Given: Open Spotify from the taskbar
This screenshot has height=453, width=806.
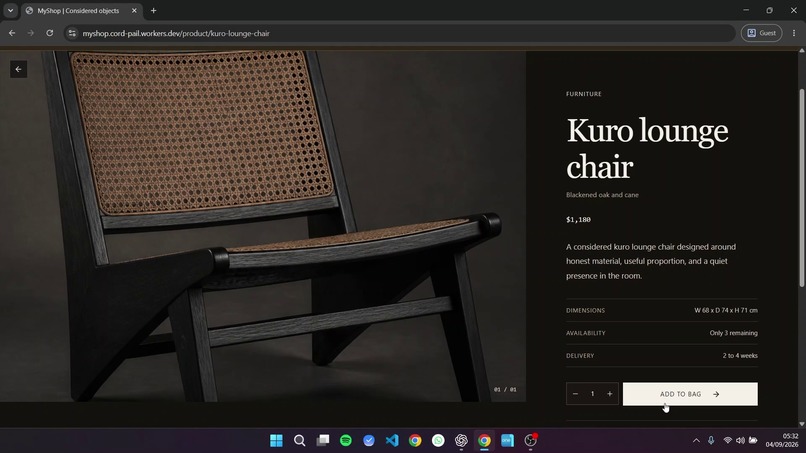Looking at the screenshot, I should 346,441.
